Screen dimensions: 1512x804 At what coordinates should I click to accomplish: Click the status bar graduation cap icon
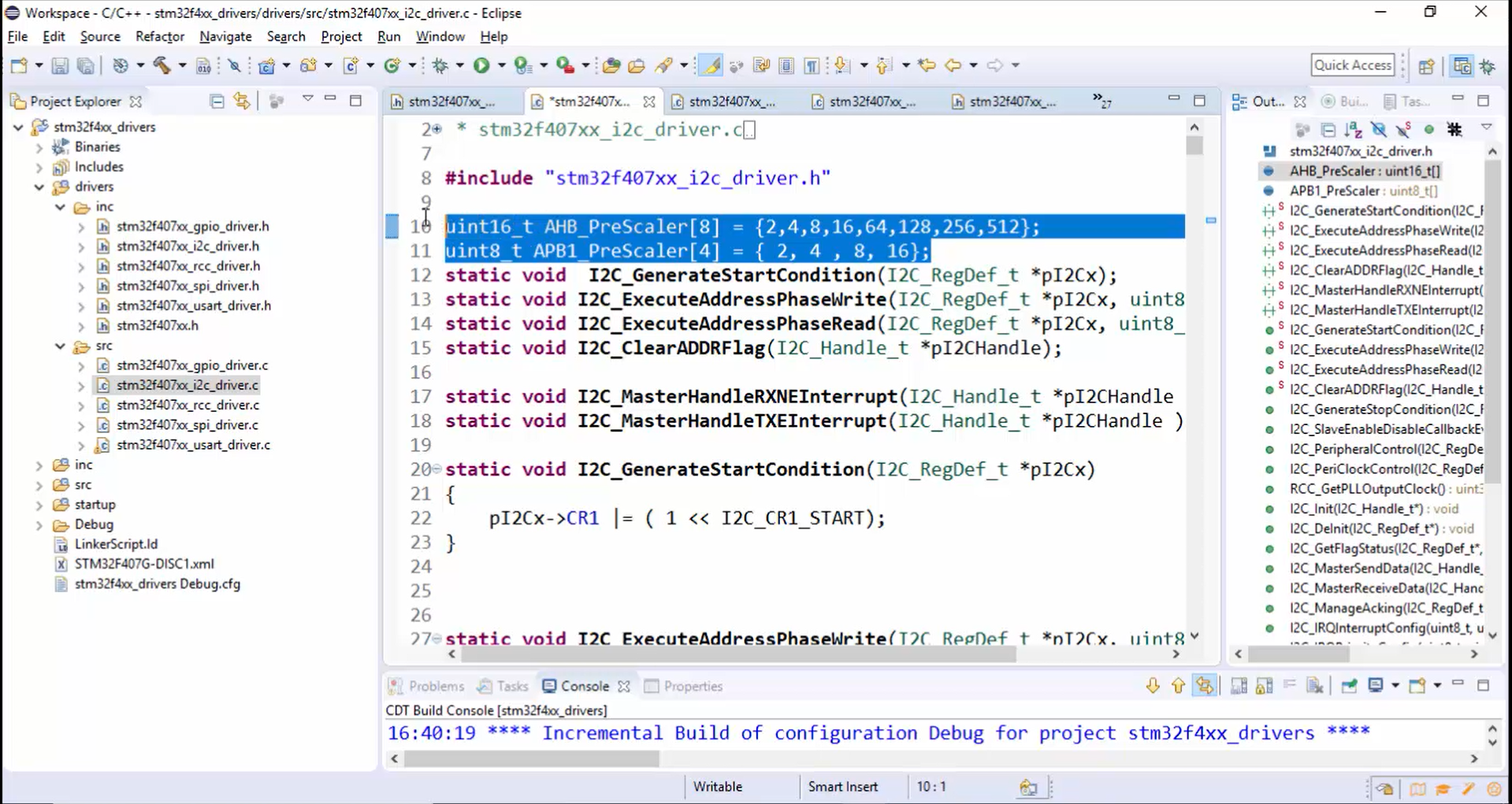coord(1443,789)
